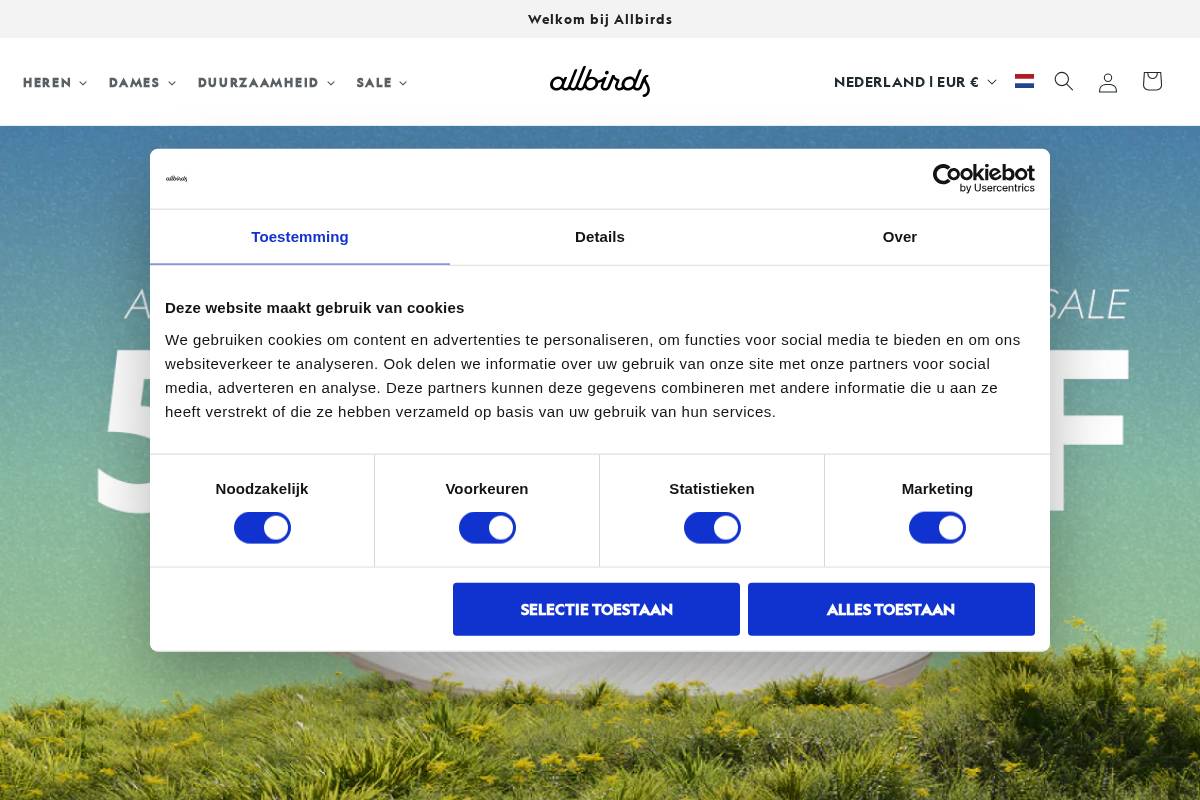Switch to the Details tab
The image size is (1200, 800).
(x=599, y=237)
